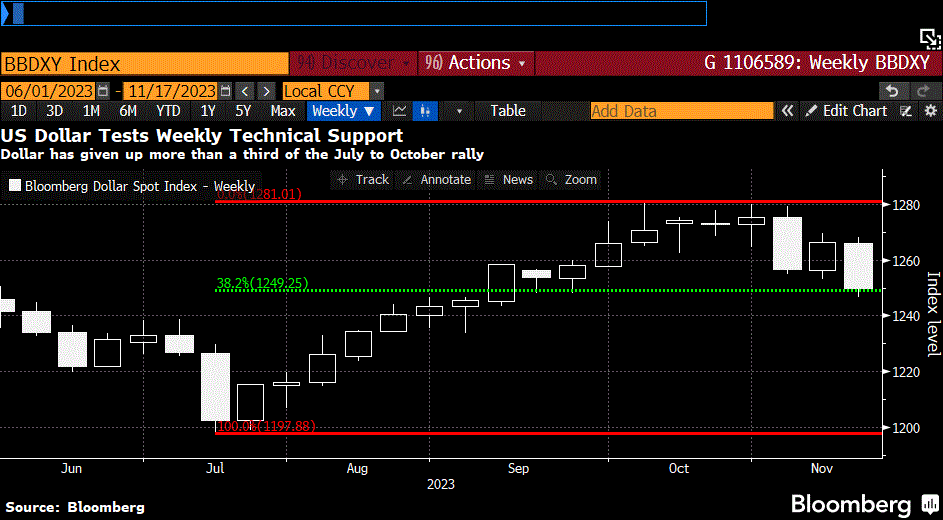Open the Actions menu
This screenshot has width=943, height=520.
point(476,63)
